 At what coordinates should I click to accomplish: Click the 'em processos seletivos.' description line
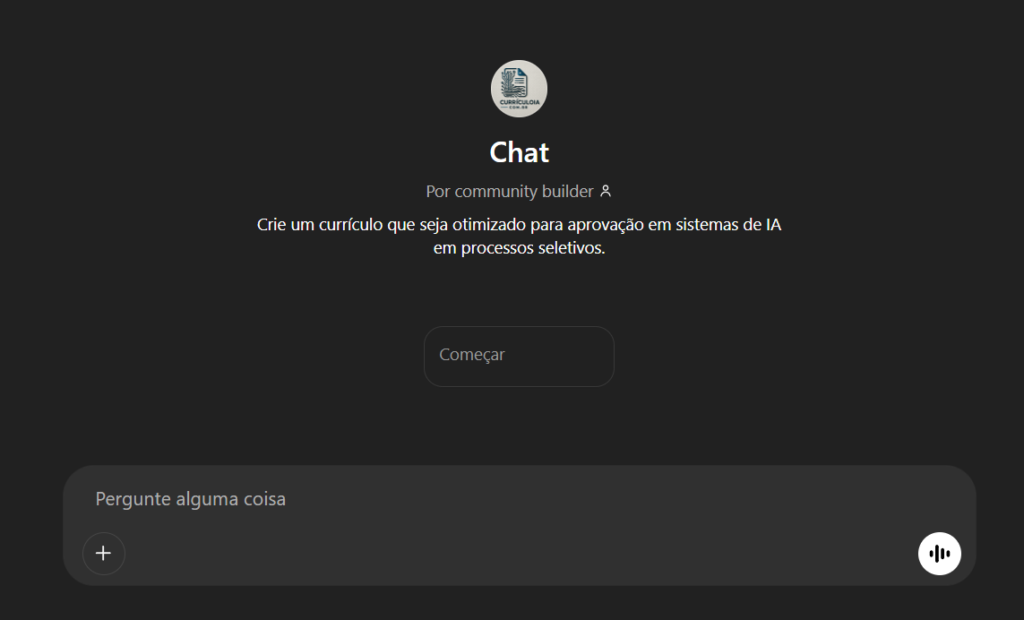pos(519,248)
